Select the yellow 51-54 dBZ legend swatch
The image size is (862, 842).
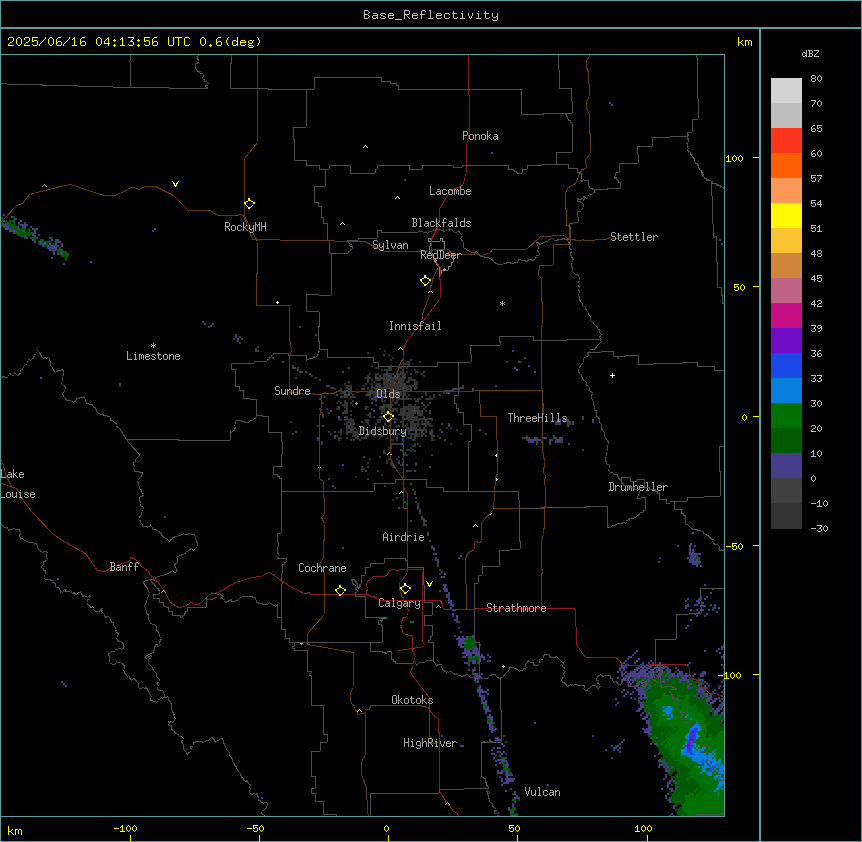(786, 215)
